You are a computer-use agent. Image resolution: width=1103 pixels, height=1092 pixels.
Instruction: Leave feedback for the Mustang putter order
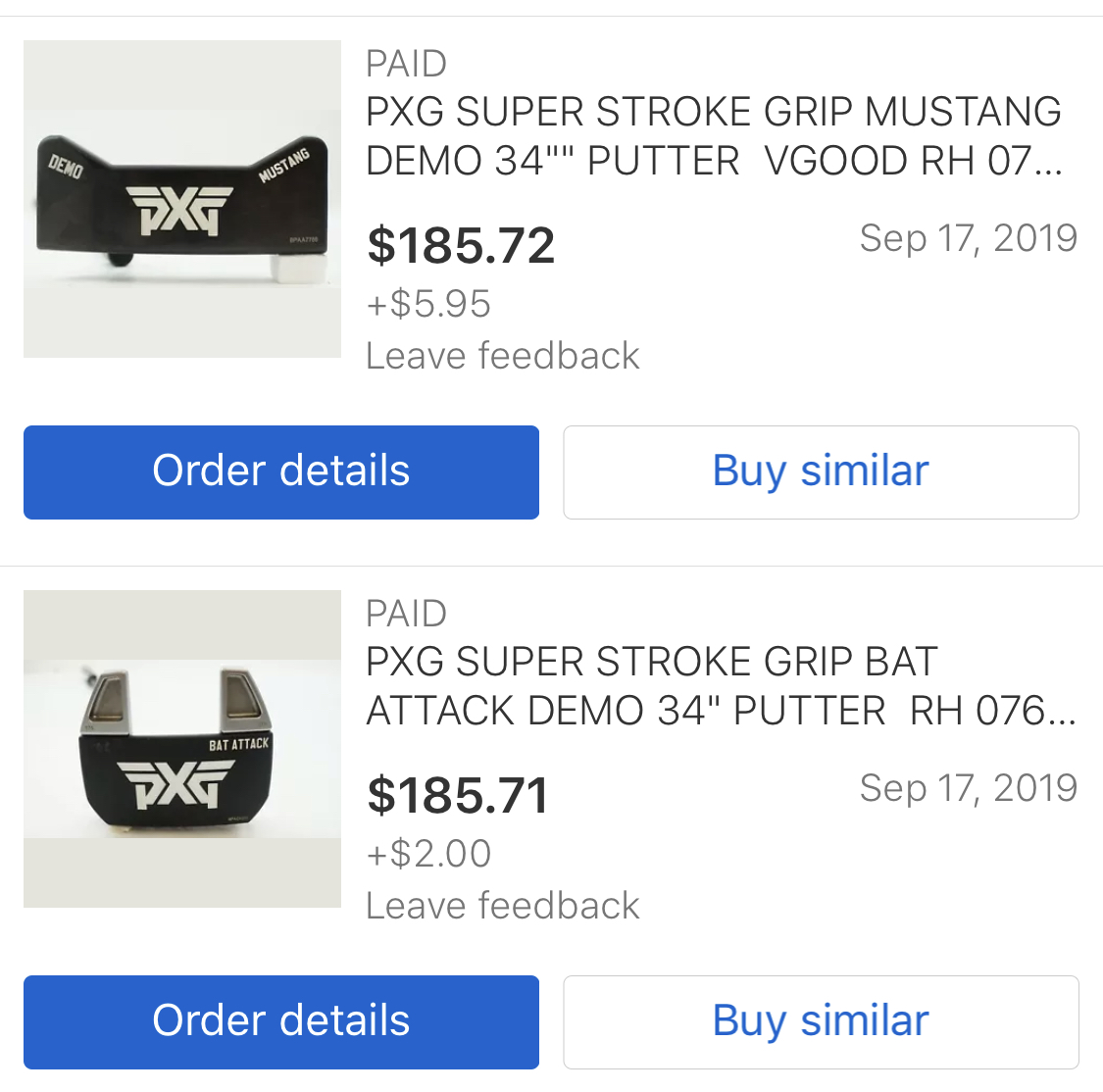[502, 356]
